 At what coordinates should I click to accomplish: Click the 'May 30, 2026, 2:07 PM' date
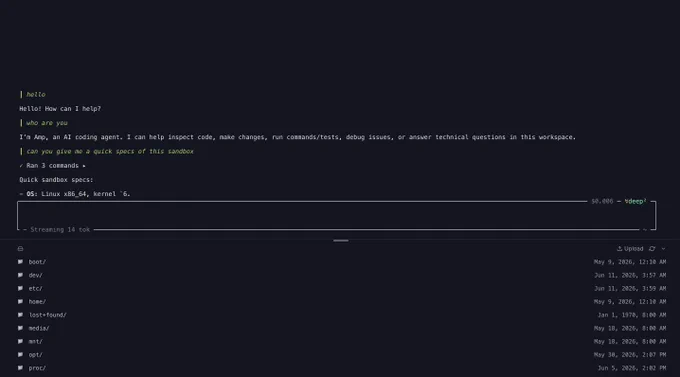630,355
